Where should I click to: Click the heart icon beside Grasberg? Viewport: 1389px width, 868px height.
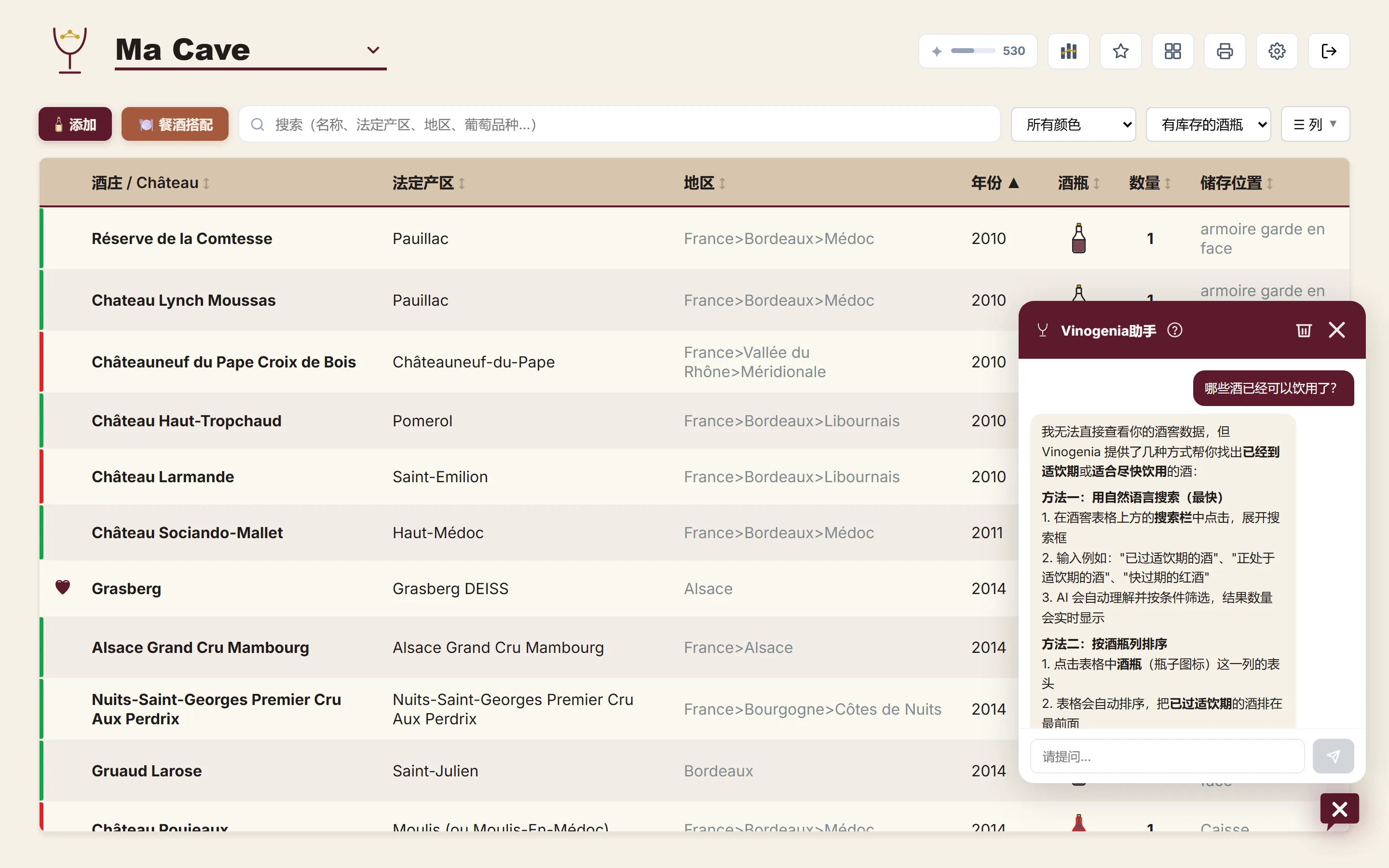(63, 587)
